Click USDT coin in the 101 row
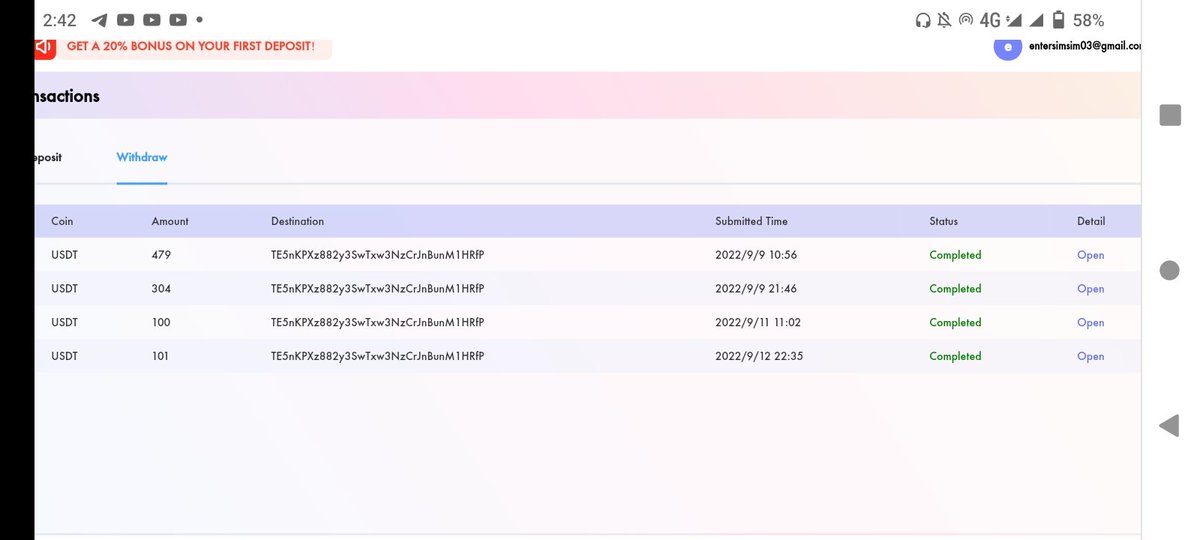Image resolution: width=1200 pixels, height=540 pixels. 64,356
